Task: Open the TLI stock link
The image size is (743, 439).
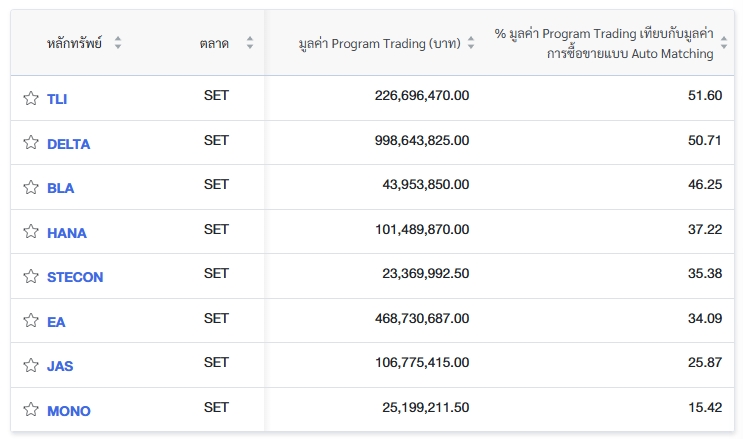Action: pos(57,99)
